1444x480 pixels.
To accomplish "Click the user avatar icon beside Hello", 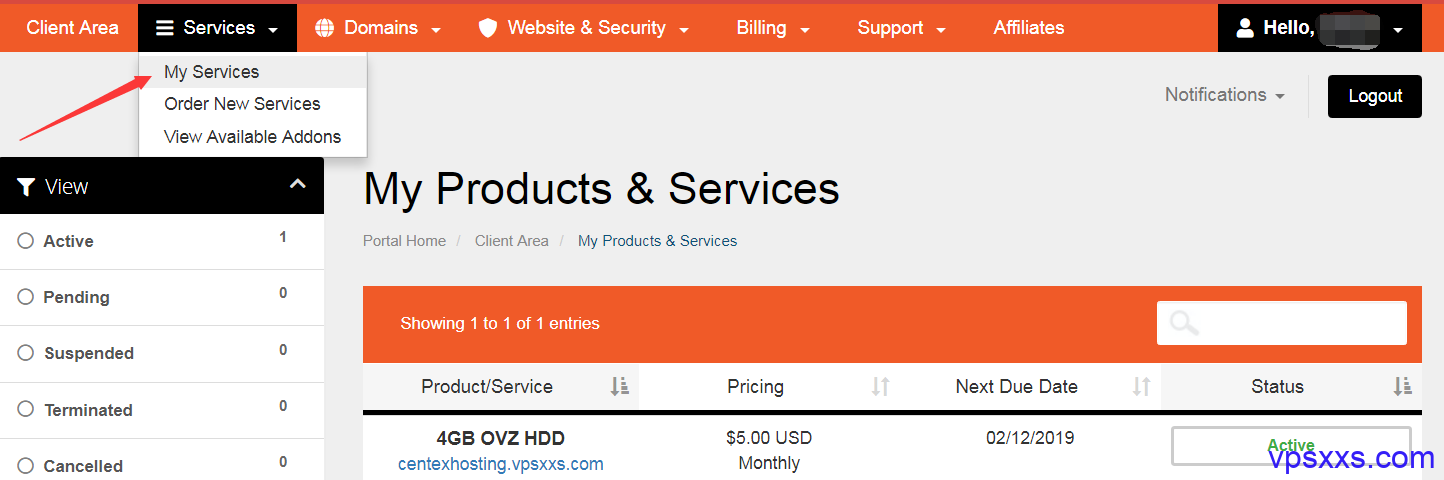I will (x=1245, y=28).
